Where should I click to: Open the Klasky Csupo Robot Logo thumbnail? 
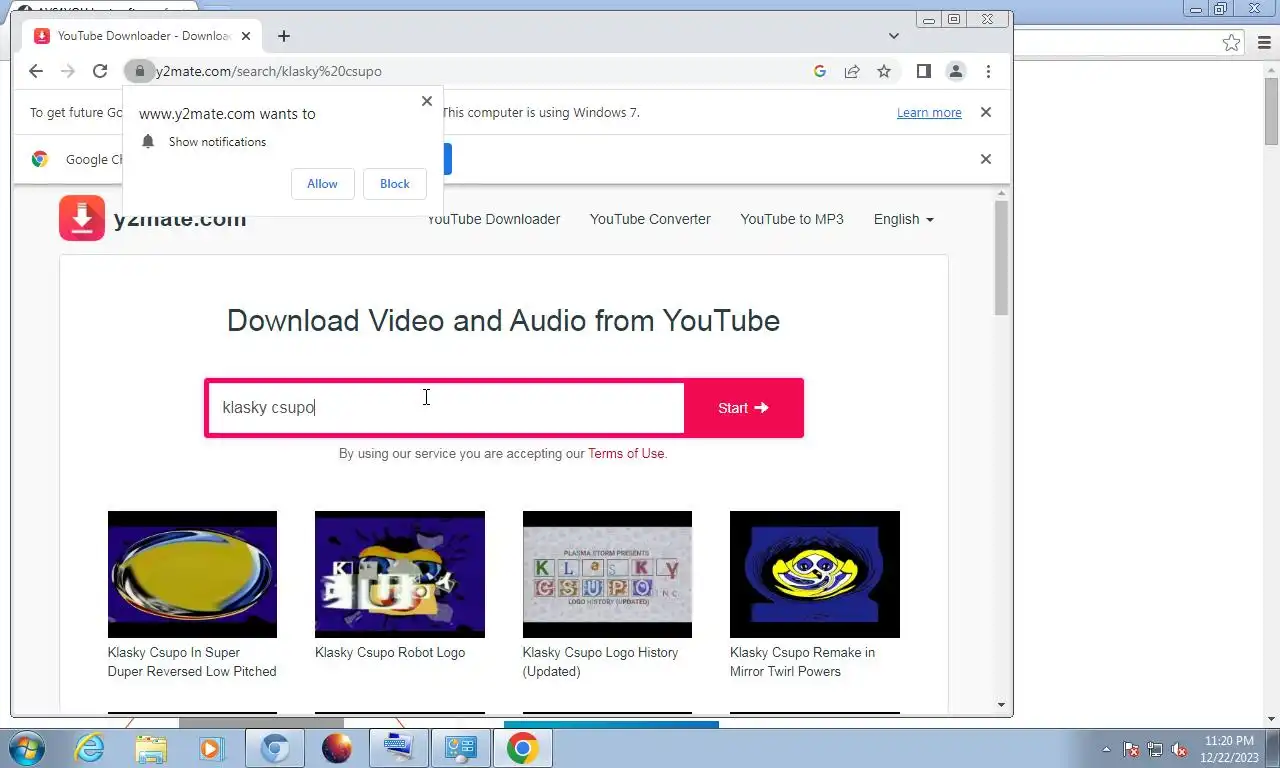point(400,574)
